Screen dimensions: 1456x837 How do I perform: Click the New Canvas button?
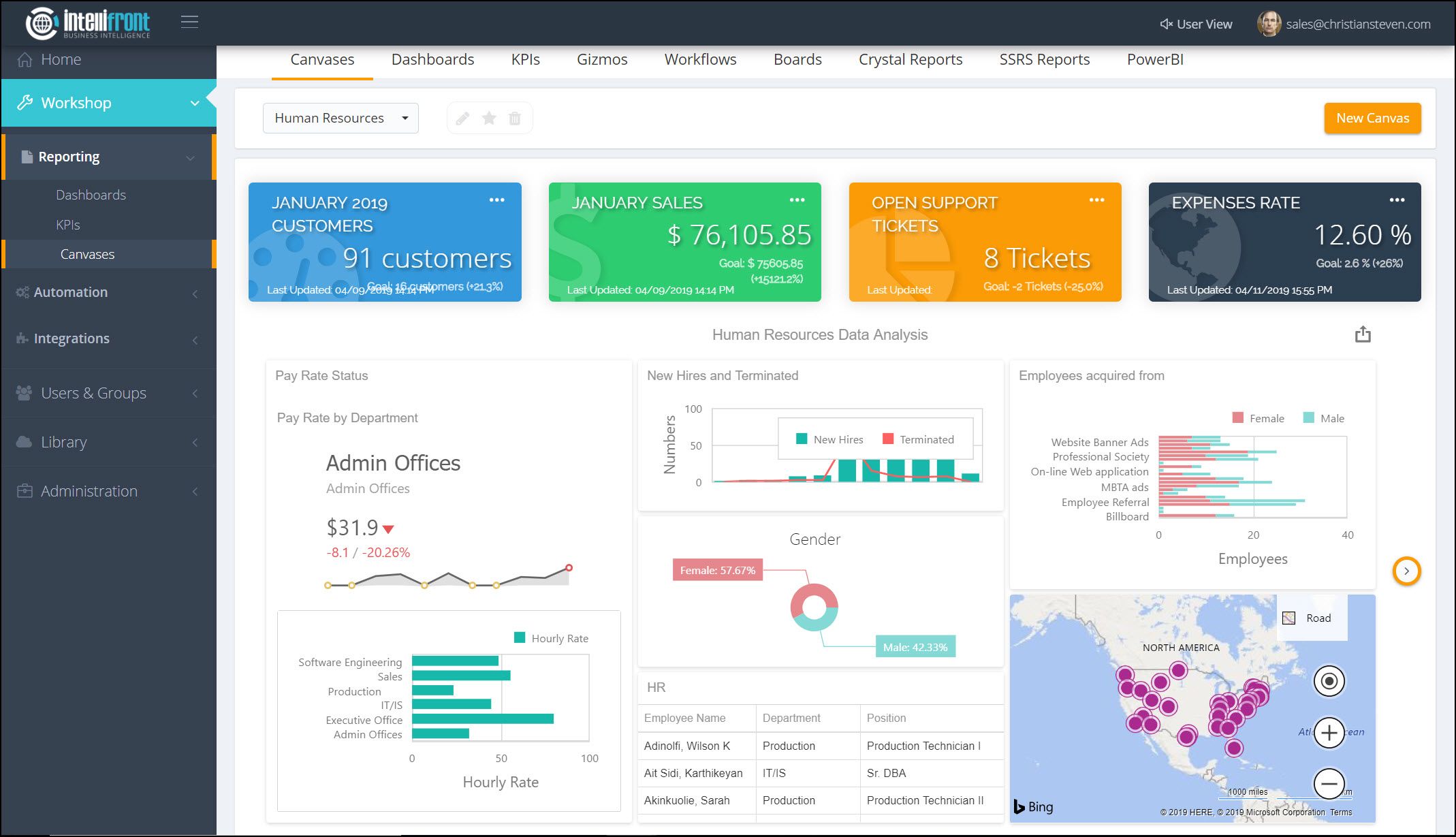[1372, 119]
